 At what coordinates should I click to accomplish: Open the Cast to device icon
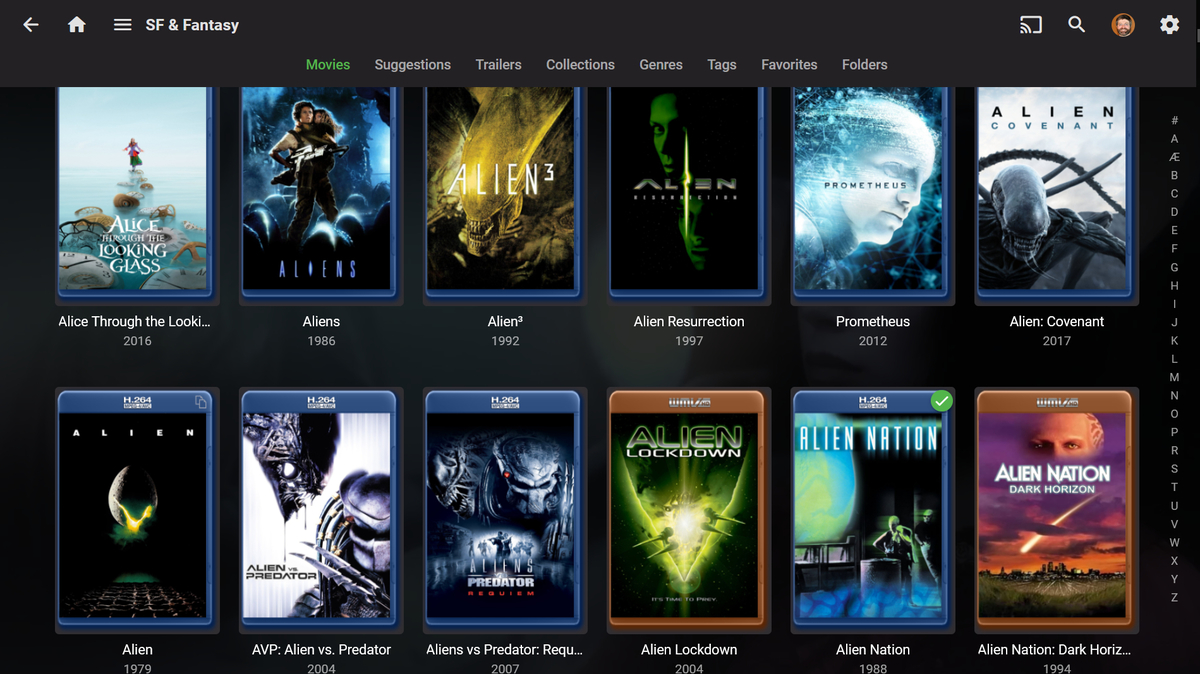tap(1031, 24)
